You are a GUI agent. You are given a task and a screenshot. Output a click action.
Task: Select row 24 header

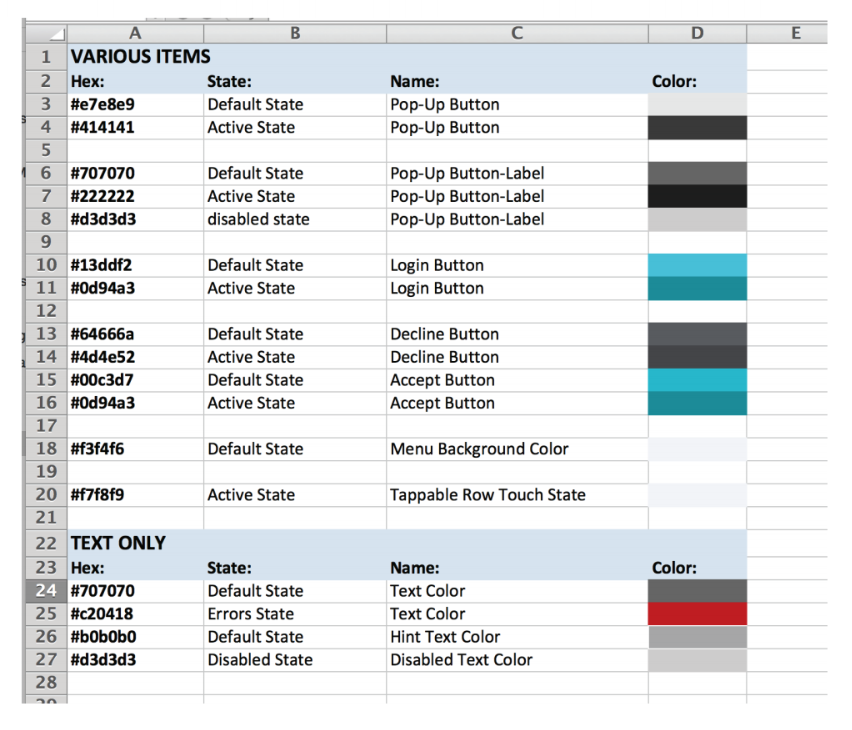coord(46,591)
